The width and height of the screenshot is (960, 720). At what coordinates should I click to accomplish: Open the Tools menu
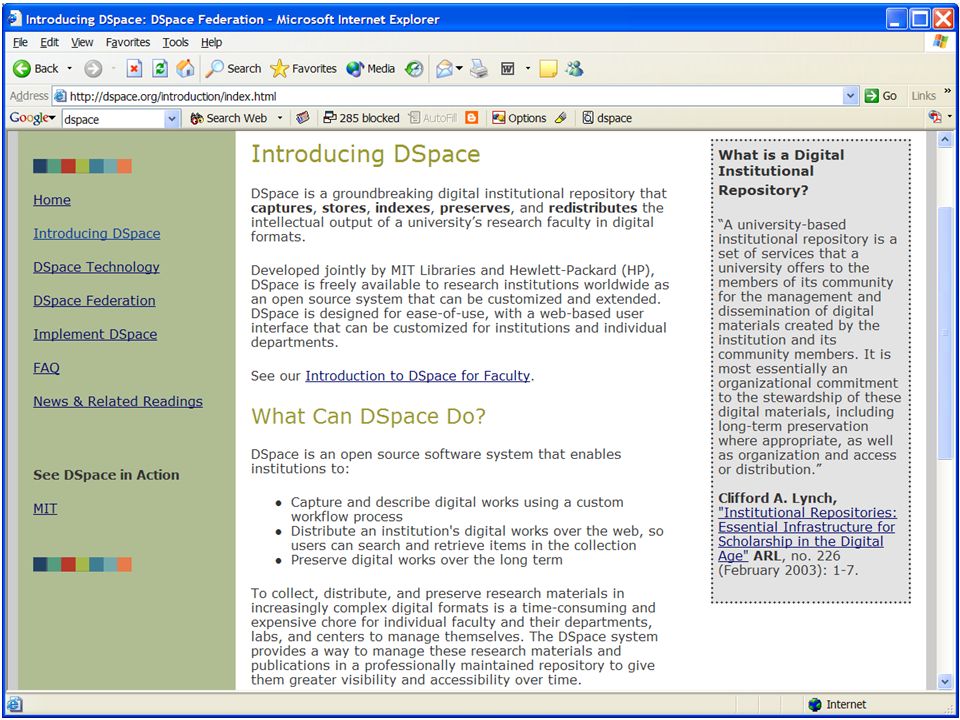pyautogui.click(x=175, y=42)
